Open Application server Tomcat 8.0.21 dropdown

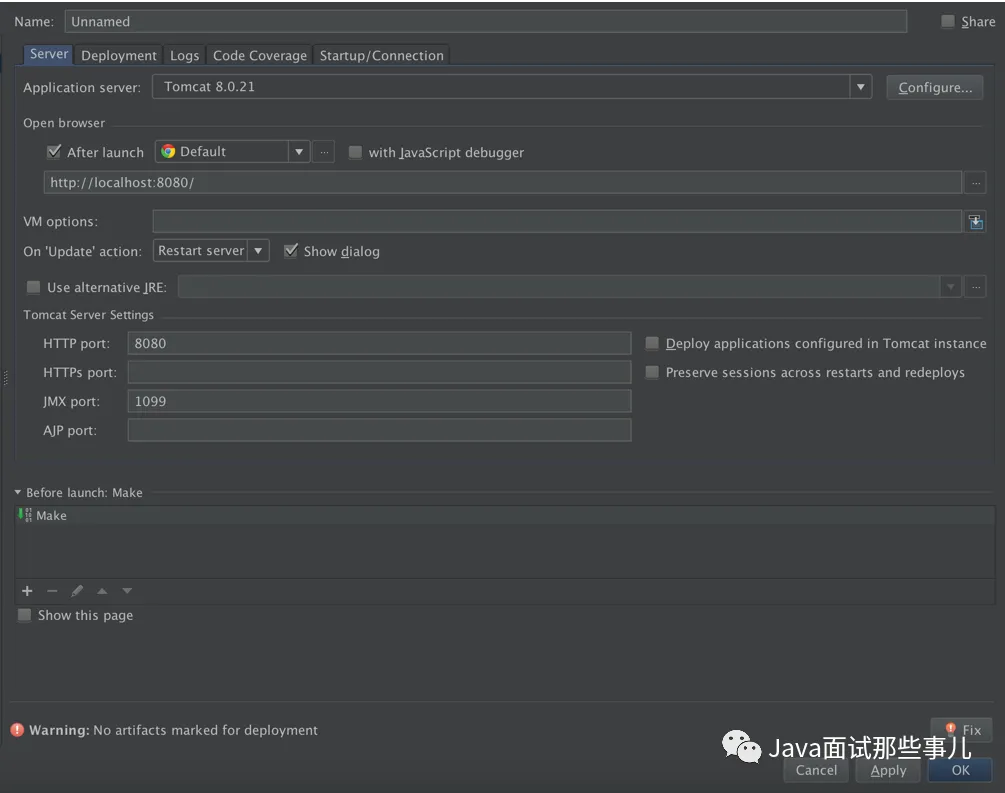tap(861, 87)
